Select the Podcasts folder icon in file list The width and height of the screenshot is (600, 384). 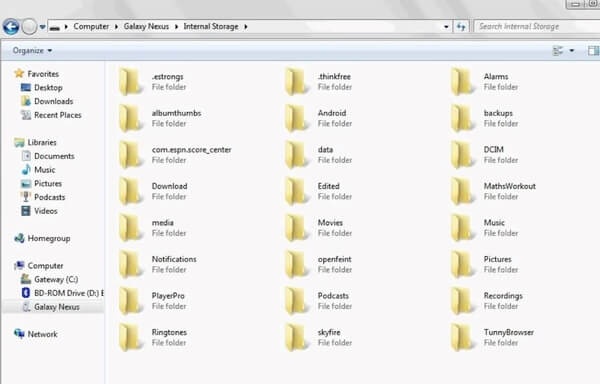pos(296,301)
